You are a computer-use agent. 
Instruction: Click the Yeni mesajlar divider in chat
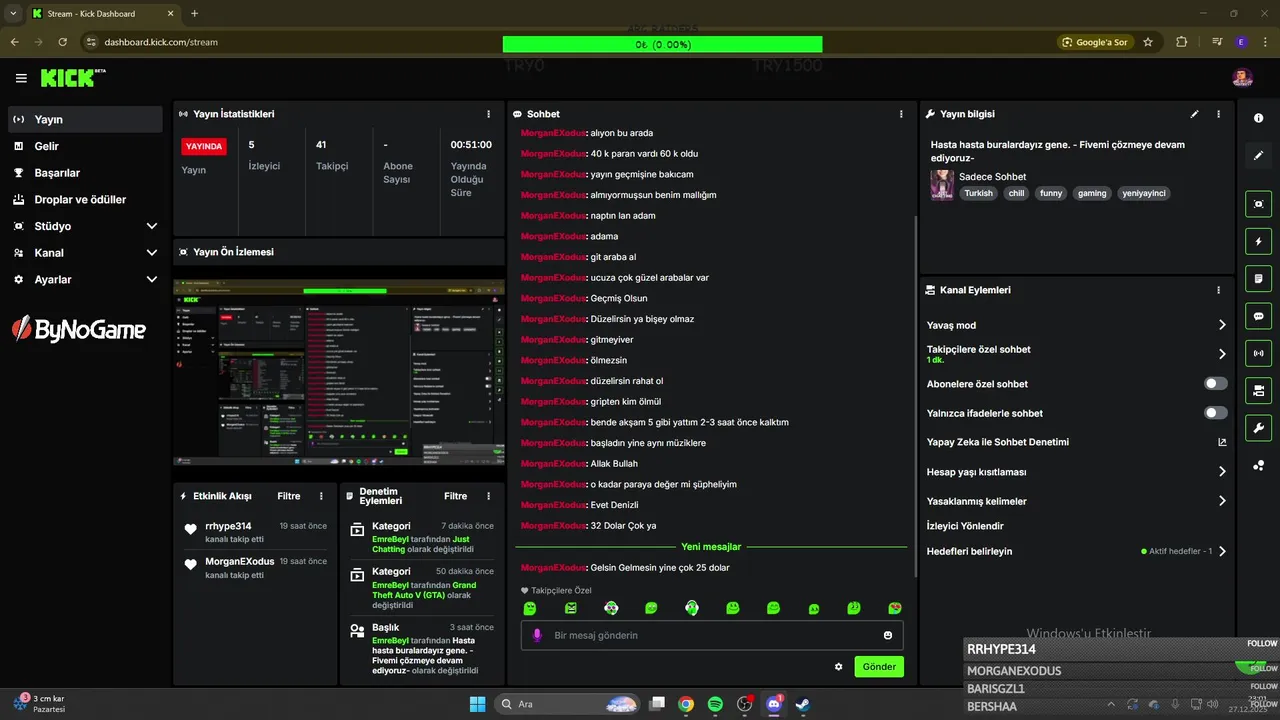click(711, 547)
